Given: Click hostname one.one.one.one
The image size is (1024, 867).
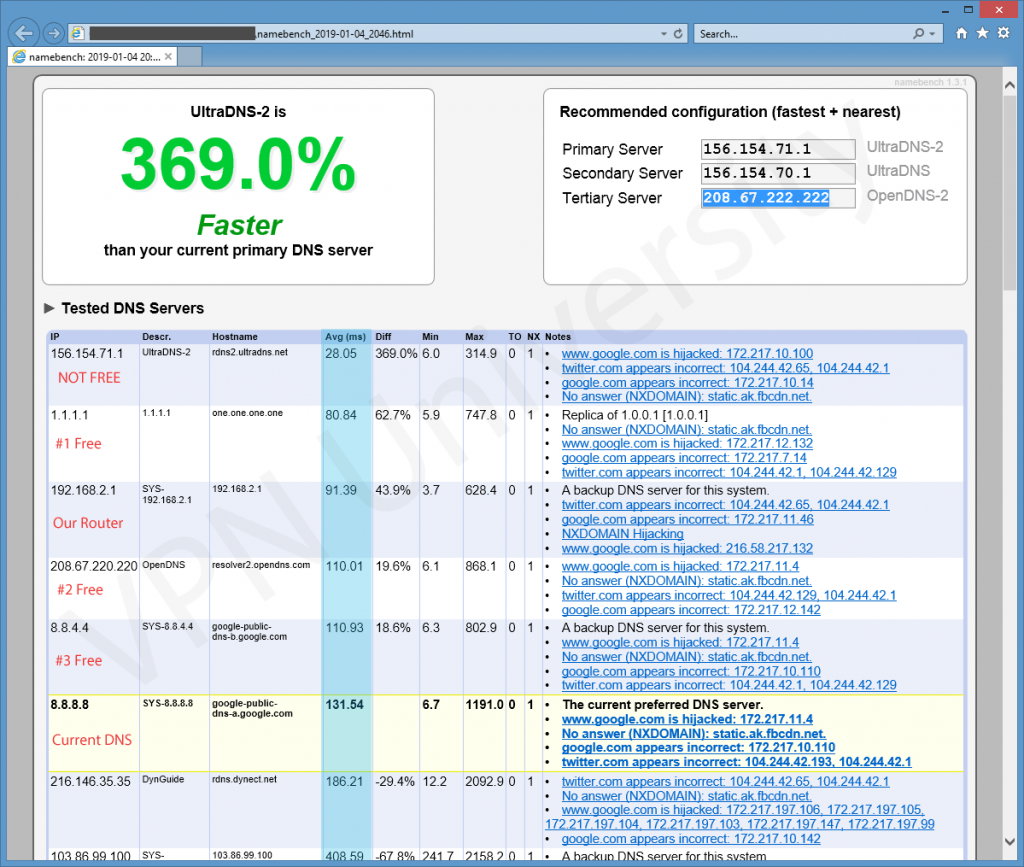Looking at the screenshot, I should 247,413.
